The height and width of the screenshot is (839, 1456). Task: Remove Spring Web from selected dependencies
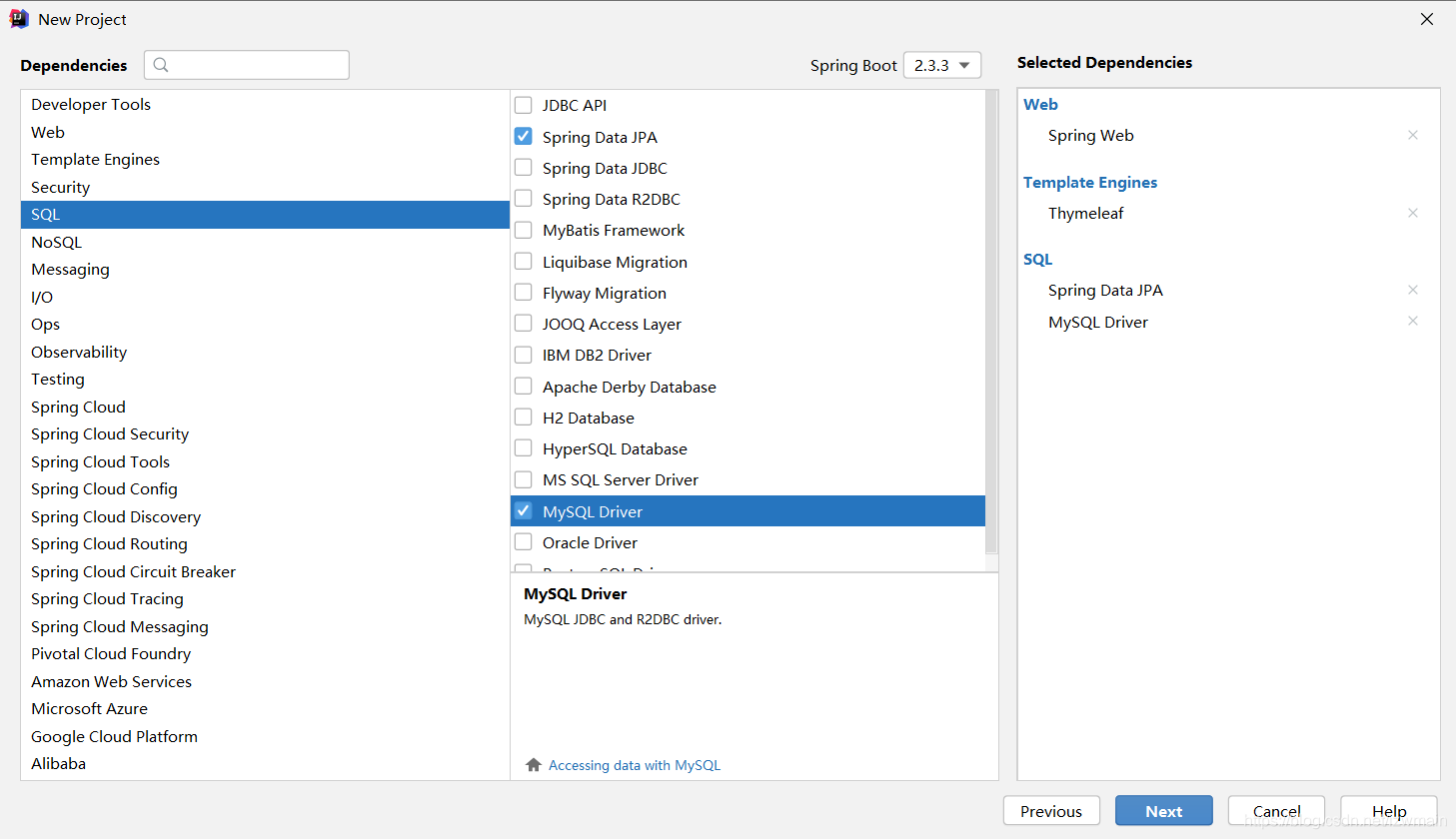pyautogui.click(x=1413, y=135)
